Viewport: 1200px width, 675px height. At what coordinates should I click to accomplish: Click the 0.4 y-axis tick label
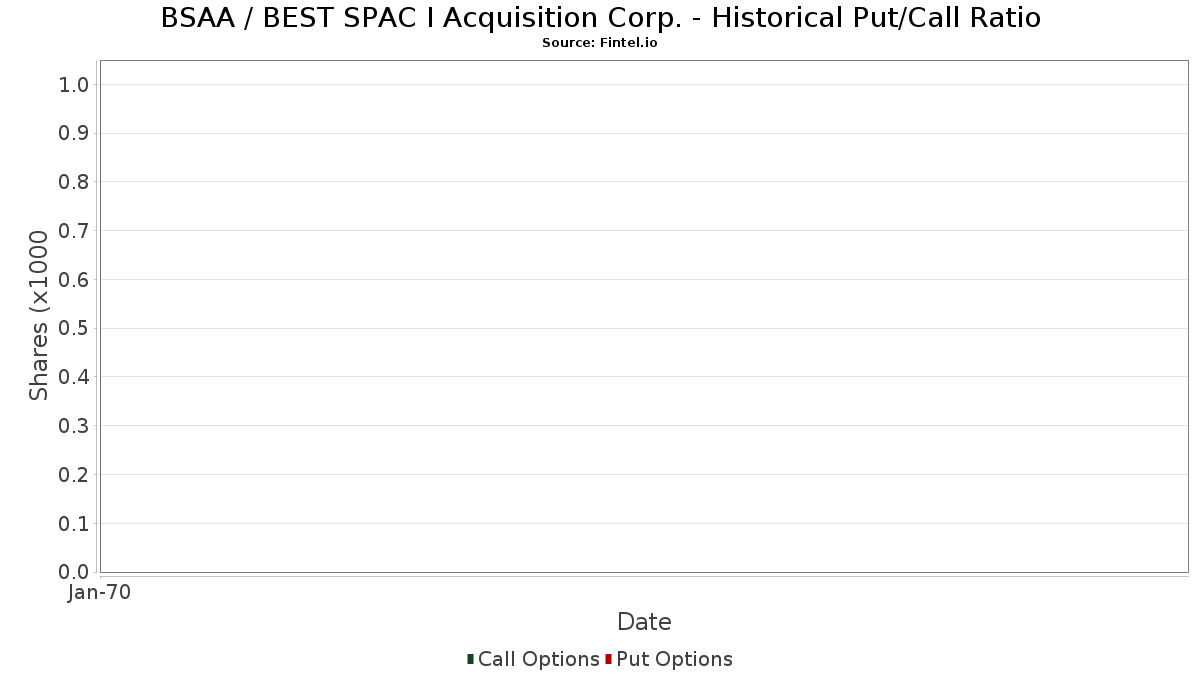coord(74,377)
